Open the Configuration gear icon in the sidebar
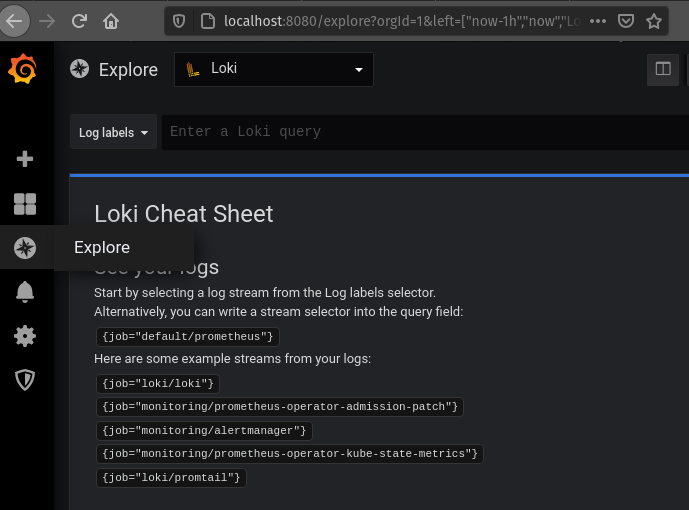 pyautogui.click(x=25, y=336)
